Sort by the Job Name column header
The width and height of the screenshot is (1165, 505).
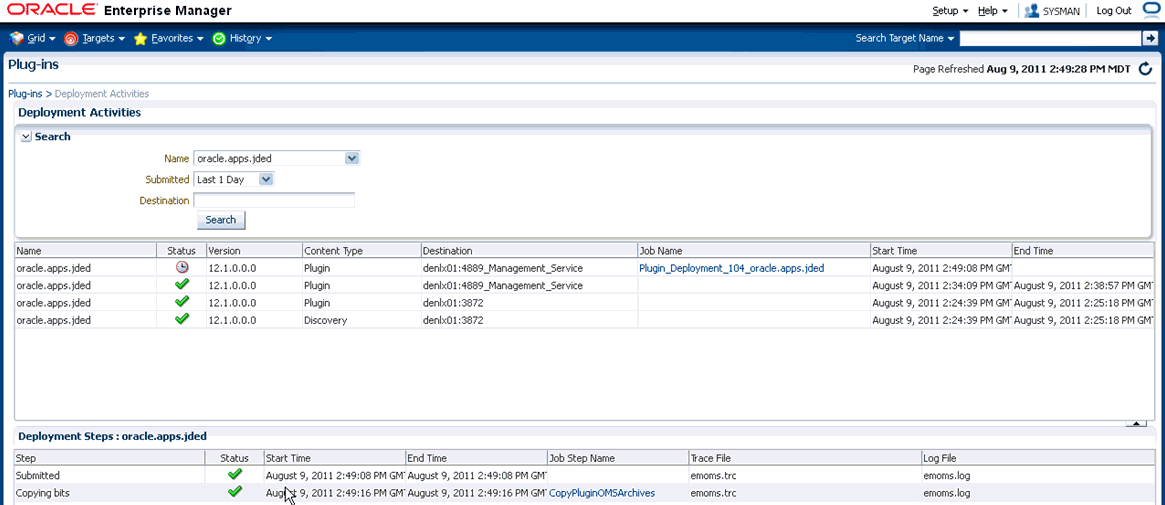pyautogui.click(x=753, y=251)
